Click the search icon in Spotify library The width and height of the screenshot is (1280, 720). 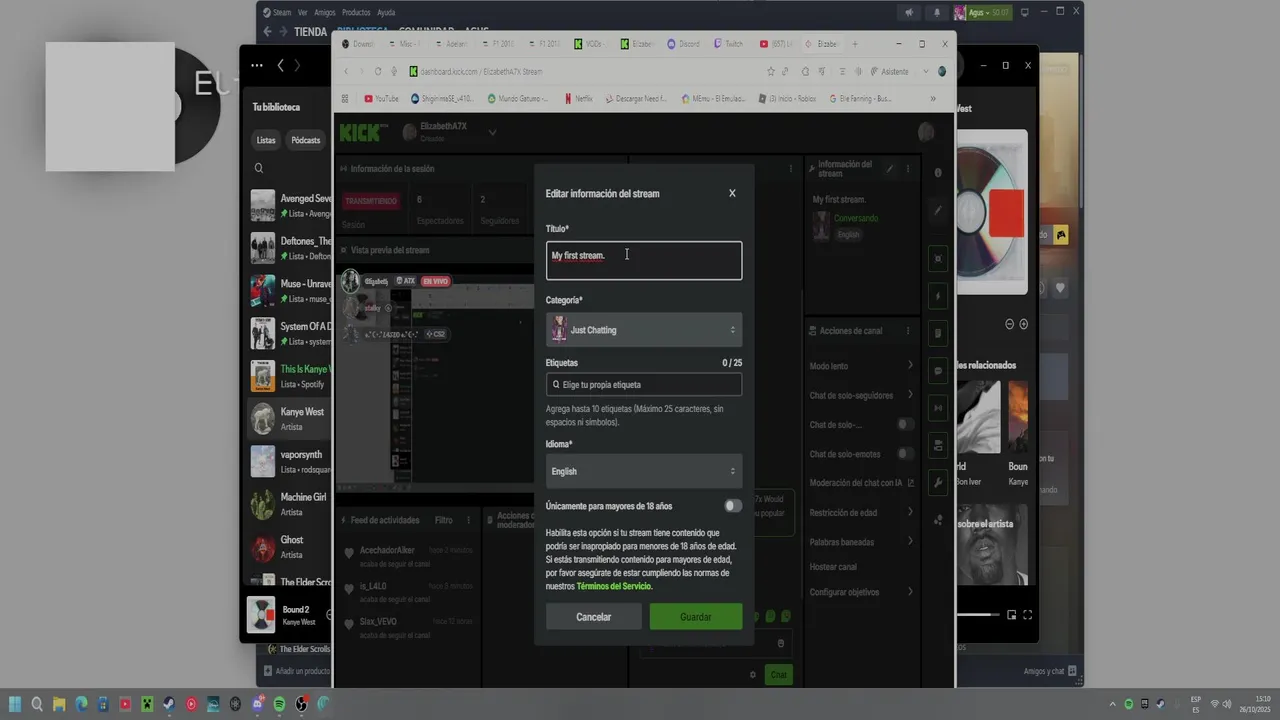[x=259, y=169]
